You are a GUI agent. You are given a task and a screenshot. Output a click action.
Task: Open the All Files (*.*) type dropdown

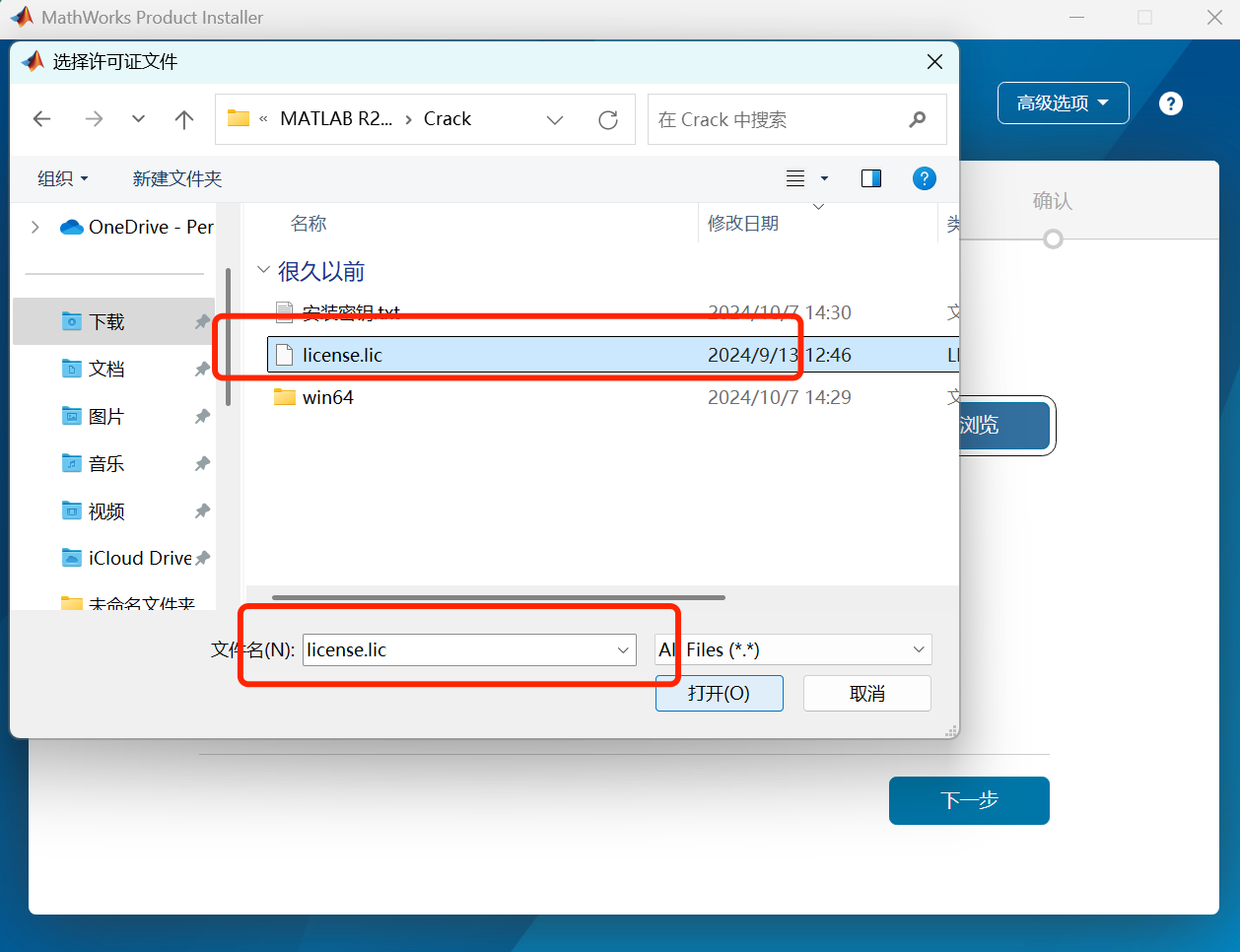[793, 649]
